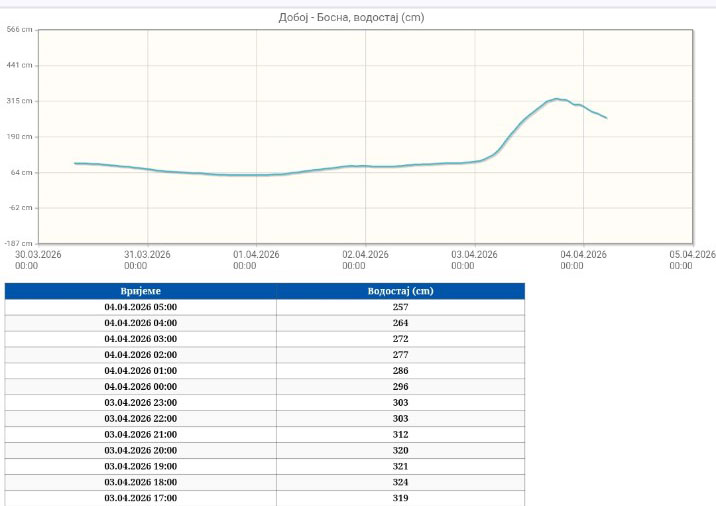Click the water level value 272
Viewport: 716px width, 506px height.
400,339
